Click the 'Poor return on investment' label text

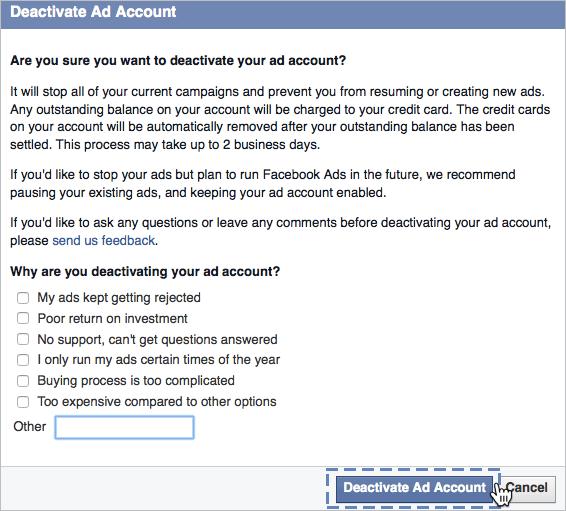[x=113, y=319]
